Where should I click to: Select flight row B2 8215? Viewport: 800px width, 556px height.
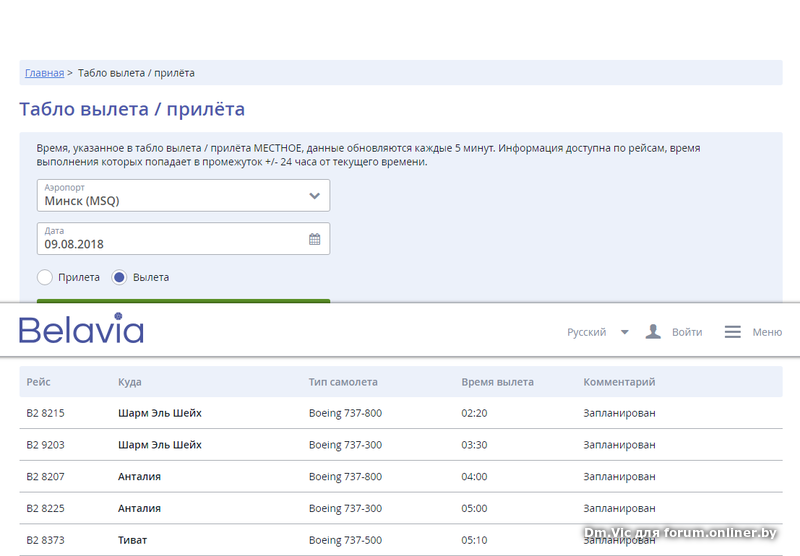pos(401,413)
